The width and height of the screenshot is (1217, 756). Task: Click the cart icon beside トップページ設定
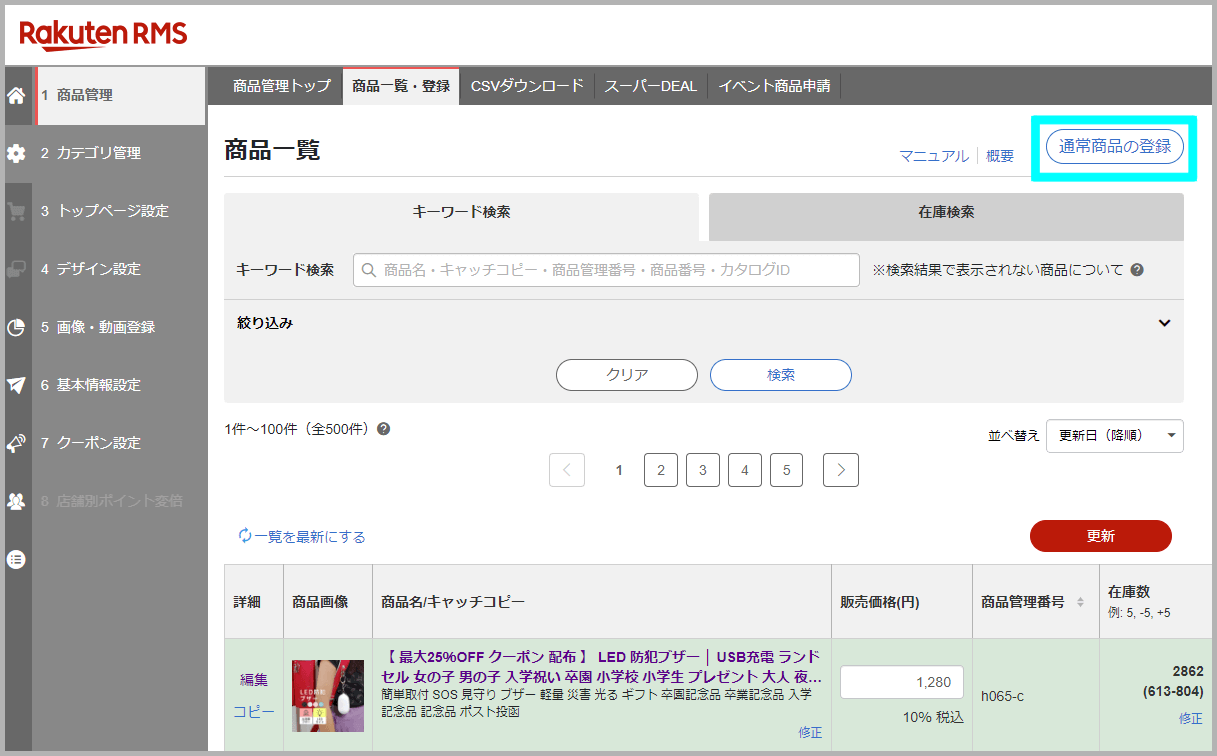click(x=16, y=212)
